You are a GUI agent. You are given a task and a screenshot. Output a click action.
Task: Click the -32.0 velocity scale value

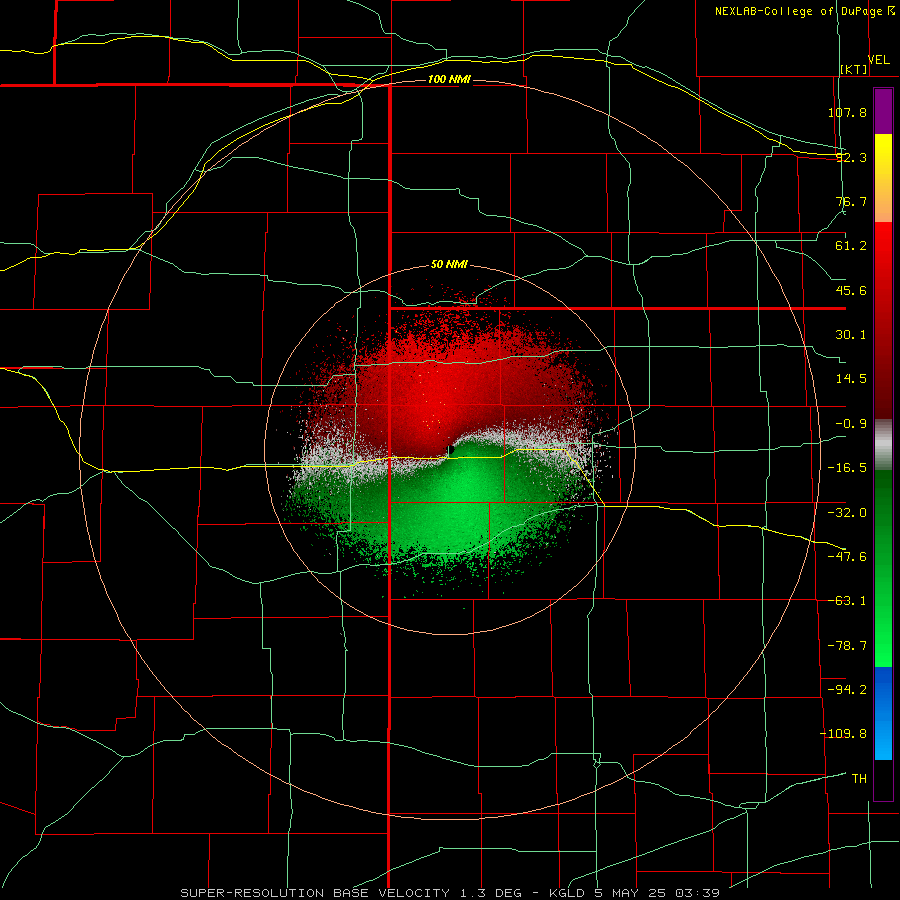click(x=847, y=513)
